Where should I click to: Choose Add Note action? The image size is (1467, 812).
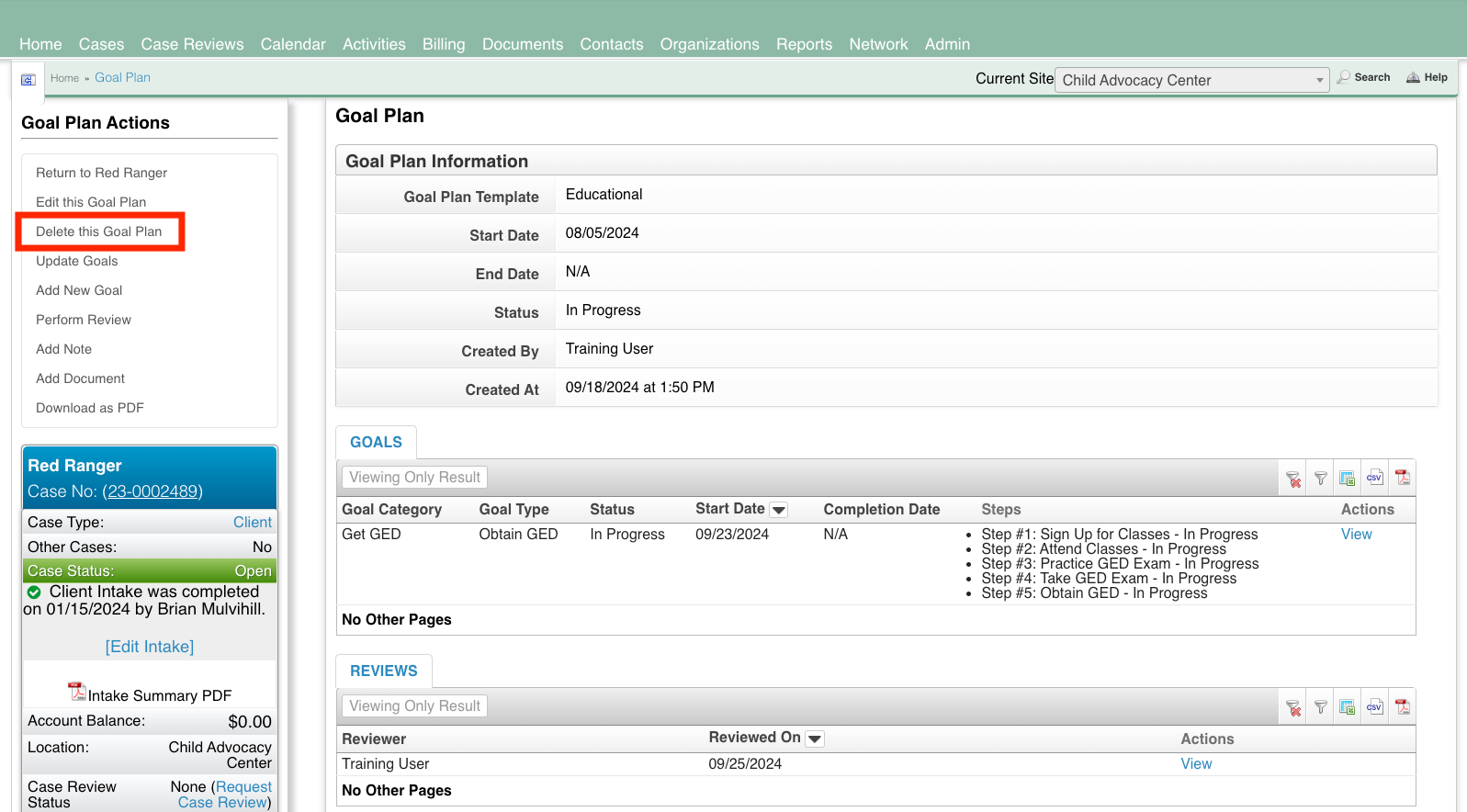[x=63, y=349]
